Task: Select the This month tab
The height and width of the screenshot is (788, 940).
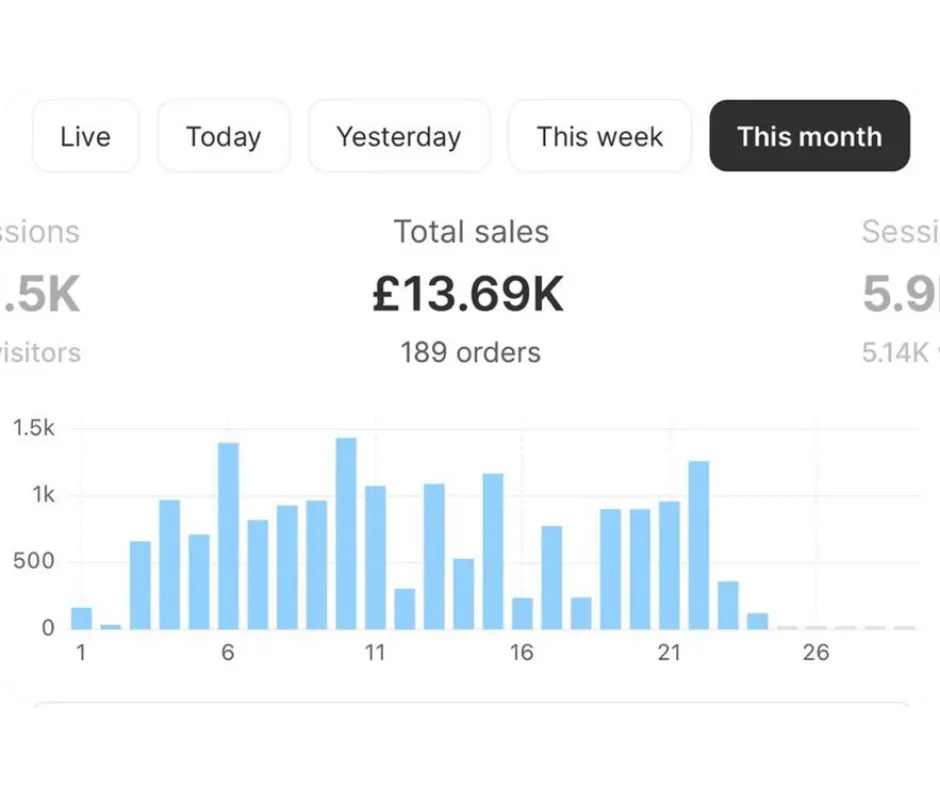Action: 809,136
